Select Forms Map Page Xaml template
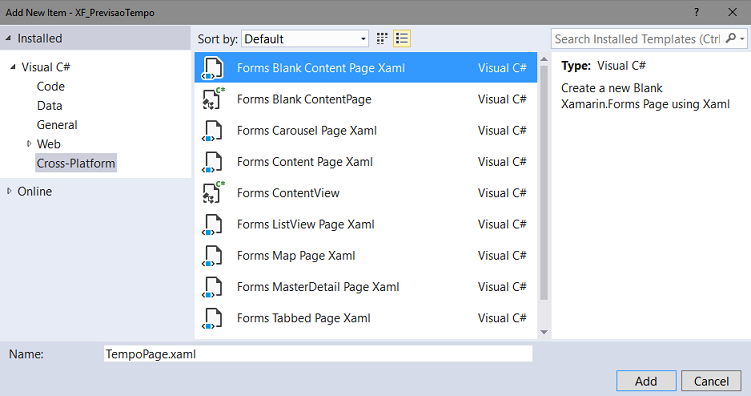751x396 pixels. 365,255
